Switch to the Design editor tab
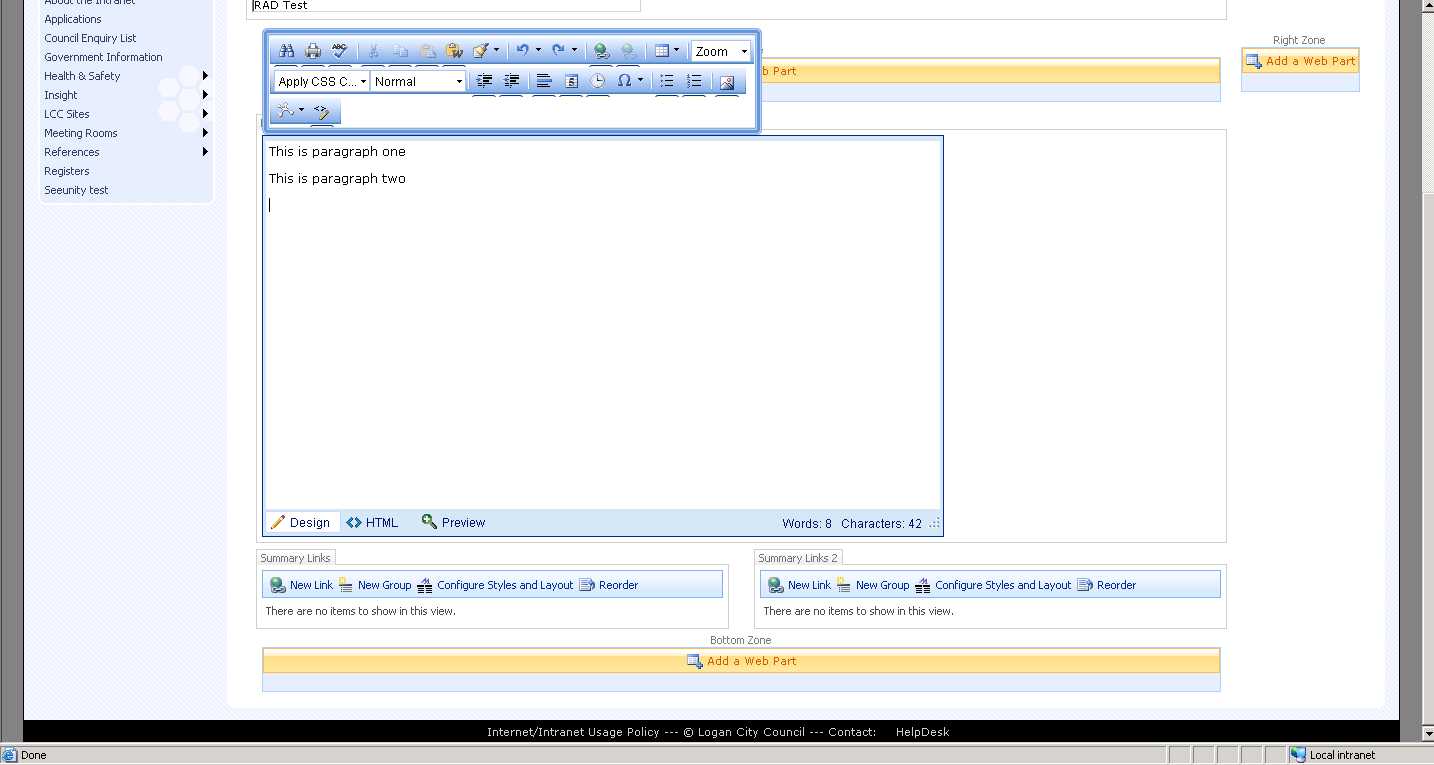 pyautogui.click(x=301, y=522)
